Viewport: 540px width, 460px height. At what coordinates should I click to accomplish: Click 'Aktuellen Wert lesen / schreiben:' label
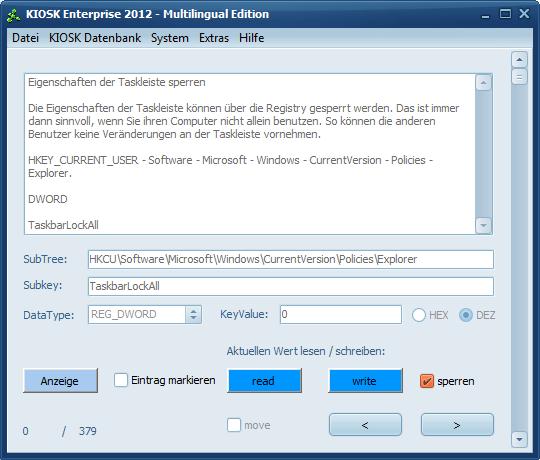click(306, 351)
